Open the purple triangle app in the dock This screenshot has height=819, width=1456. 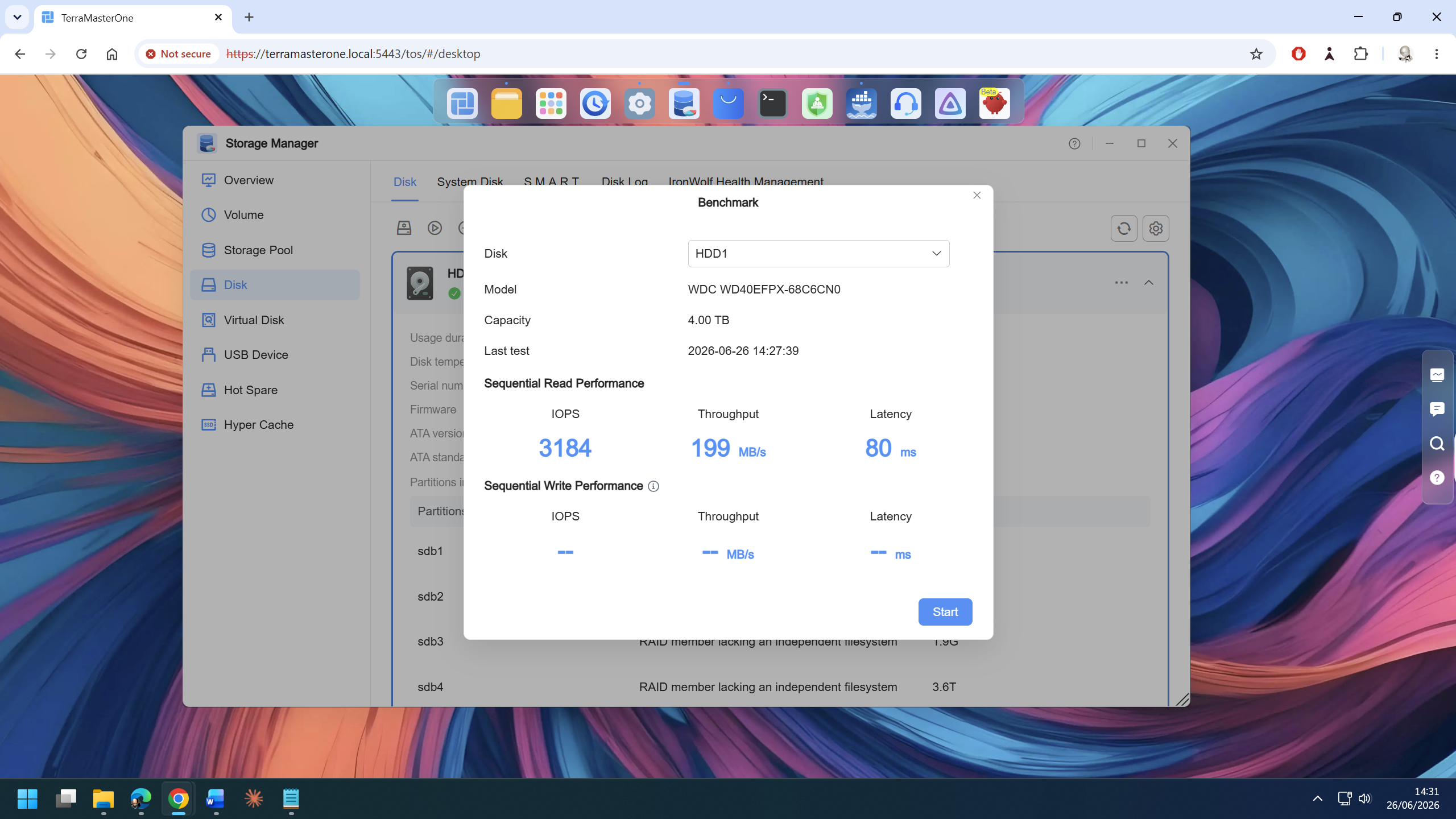[x=950, y=104]
